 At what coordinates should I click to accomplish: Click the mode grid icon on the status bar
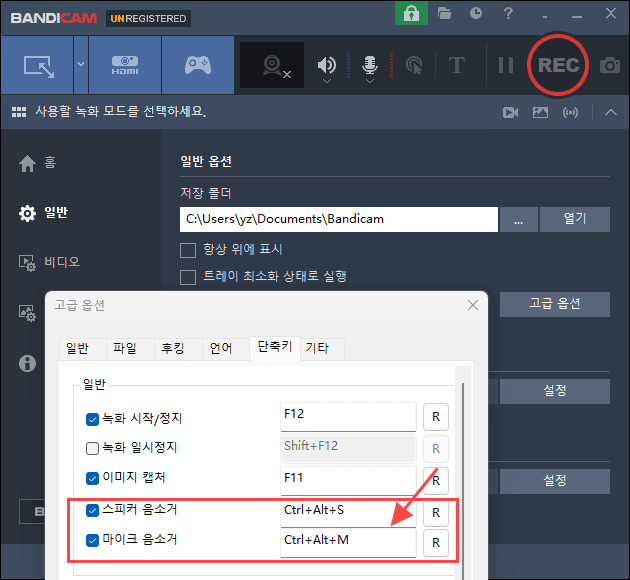pos(18,112)
